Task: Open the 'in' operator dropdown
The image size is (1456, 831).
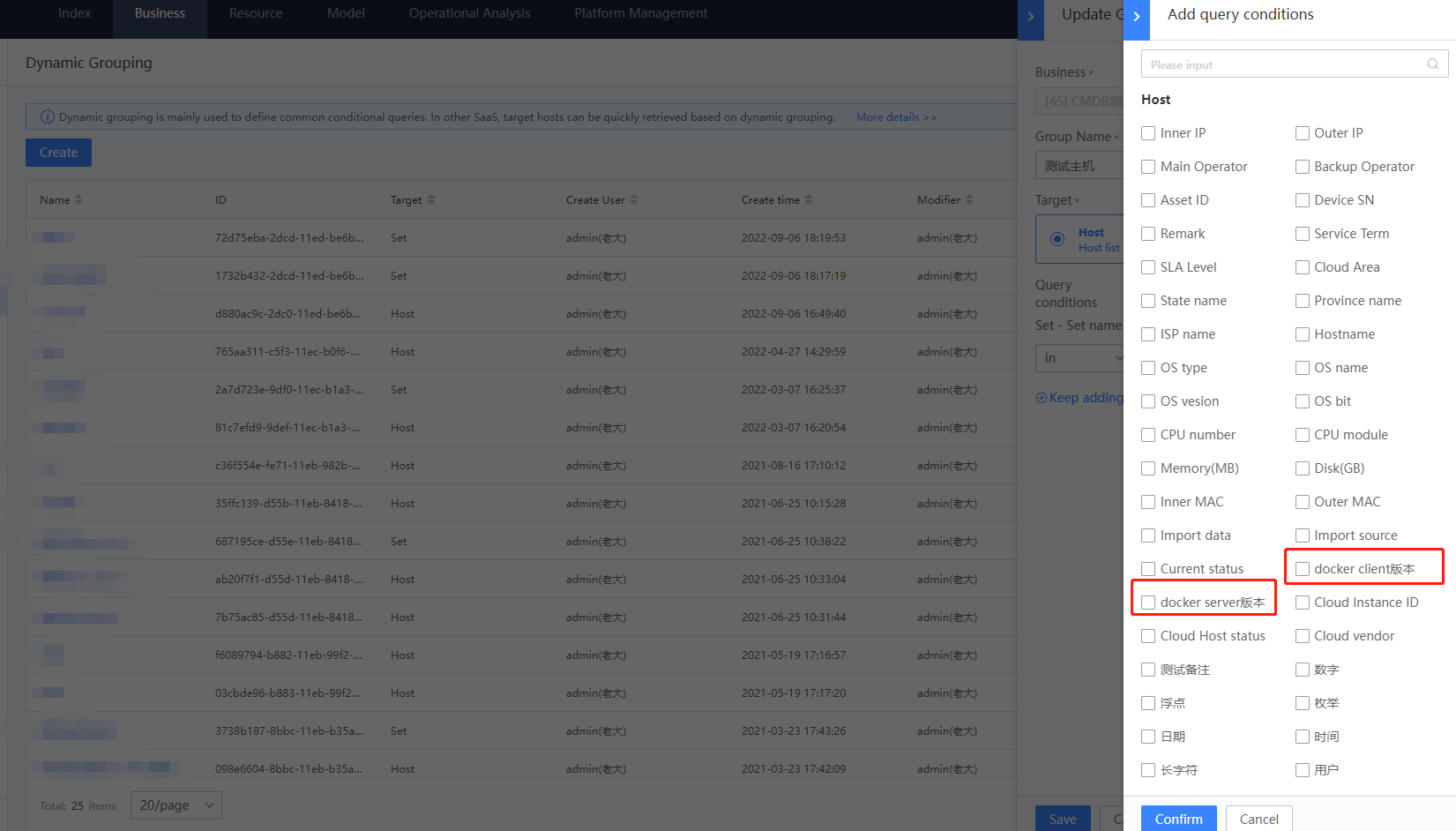Action: 1080,358
